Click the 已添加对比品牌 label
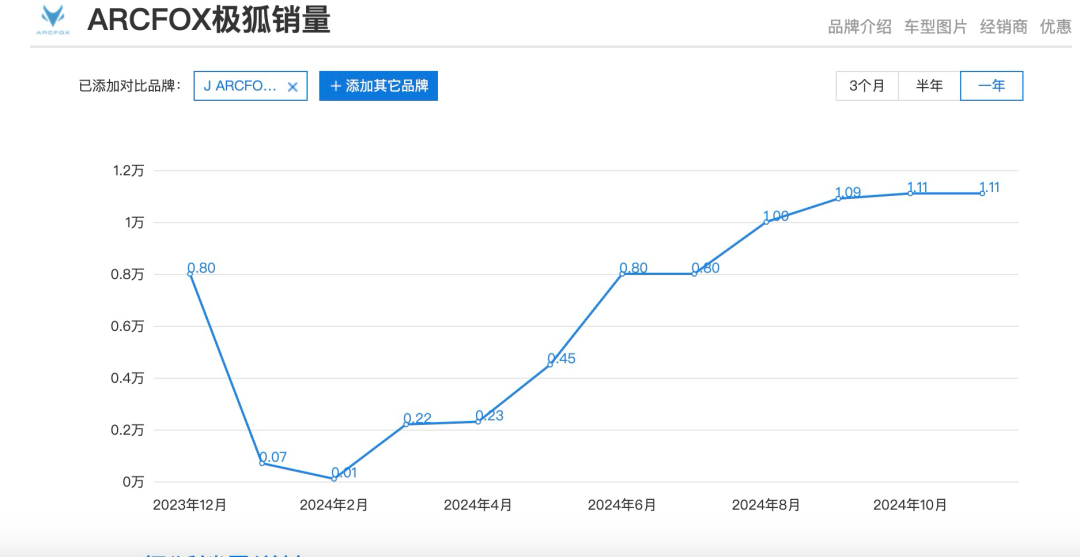The width and height of the screenshot is (1080, 557). pos(130,86)
